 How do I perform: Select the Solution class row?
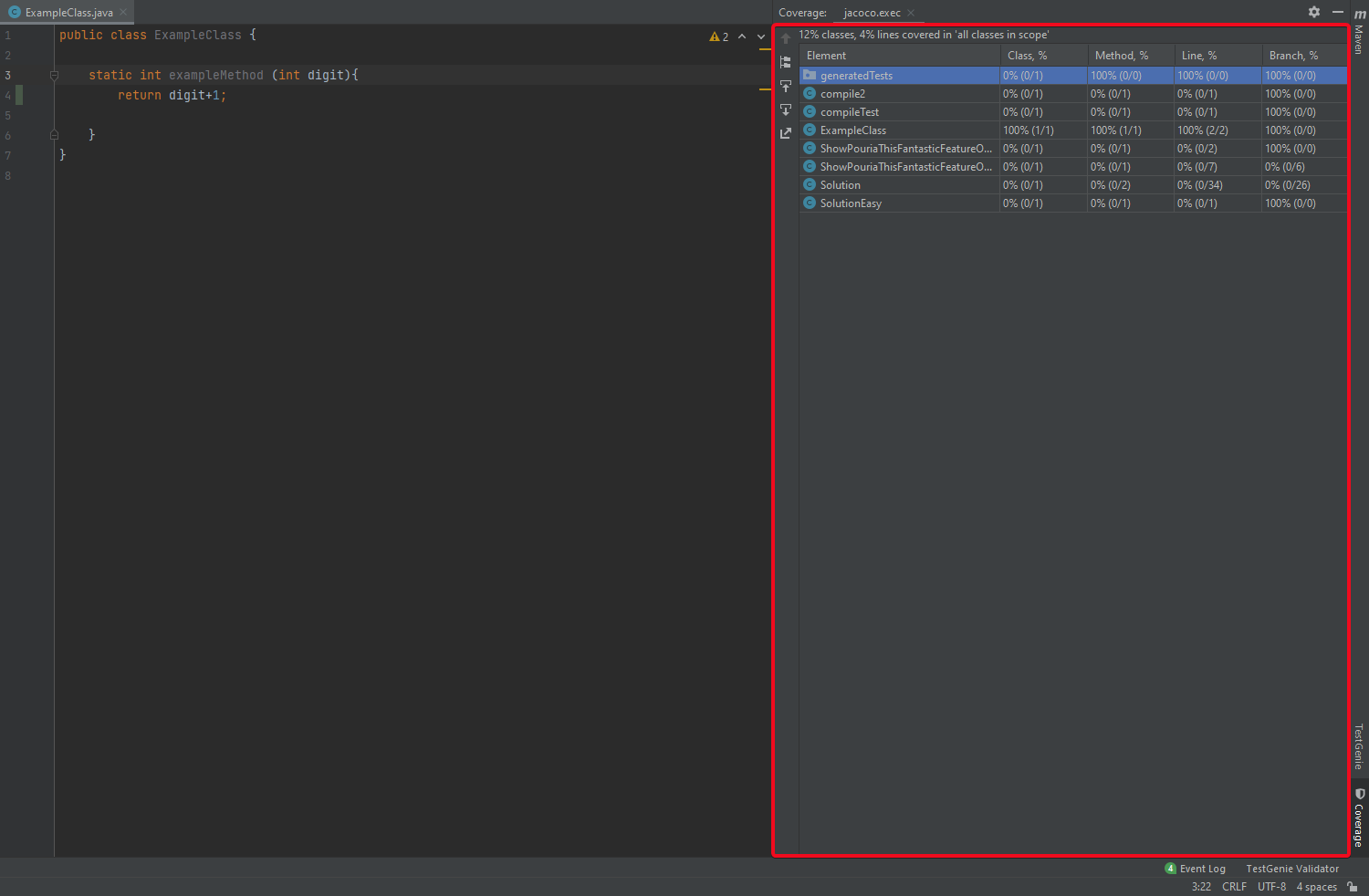click(x=1073, y=185)
